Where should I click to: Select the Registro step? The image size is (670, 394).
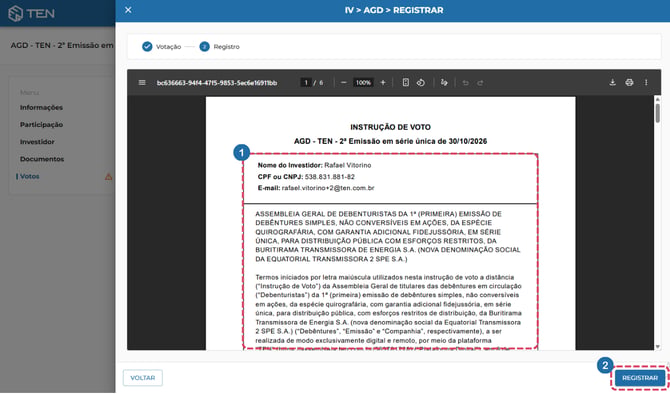(220, 47)
